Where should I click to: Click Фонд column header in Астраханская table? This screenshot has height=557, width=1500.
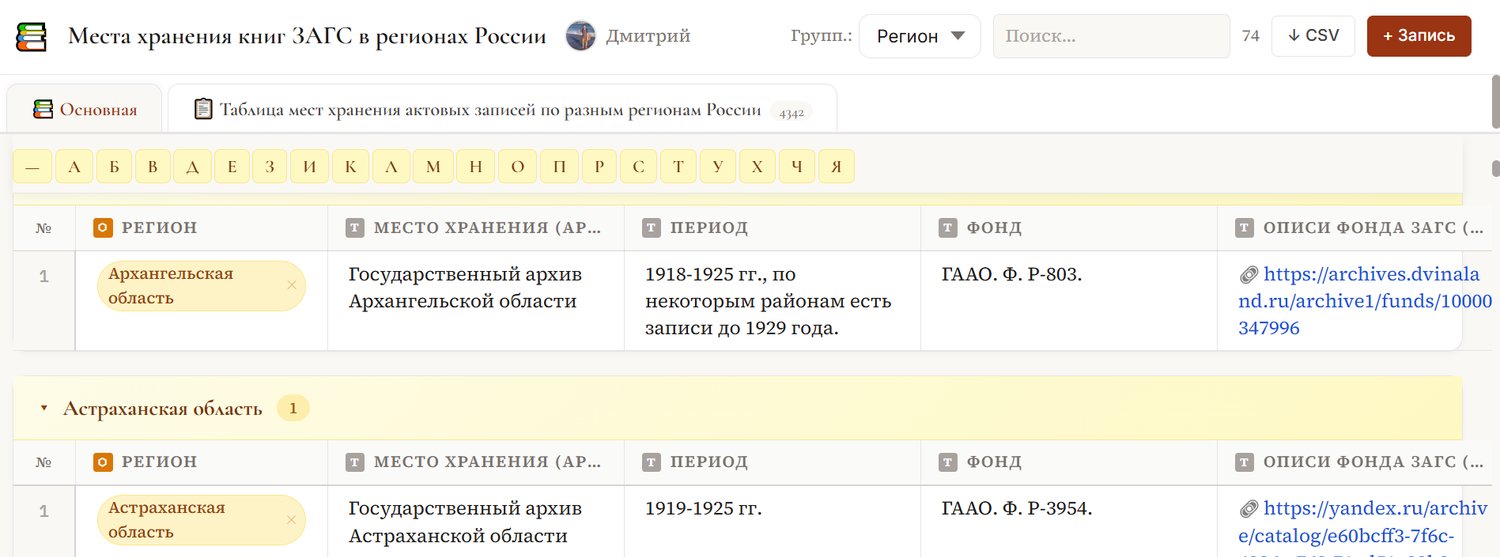pyautogui.click(x=1069, y=462)
